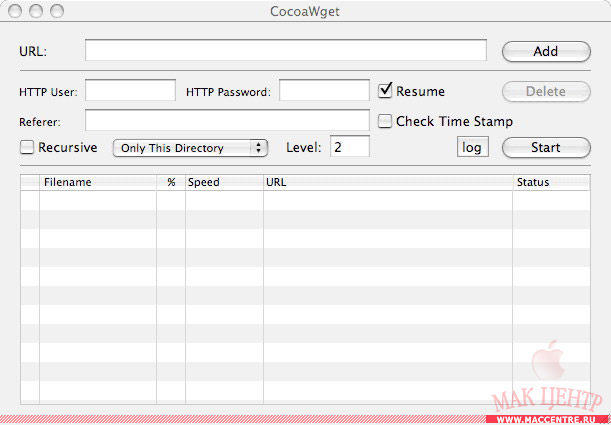
Task: Click the % column header
Action: click(x=171, y=182)
